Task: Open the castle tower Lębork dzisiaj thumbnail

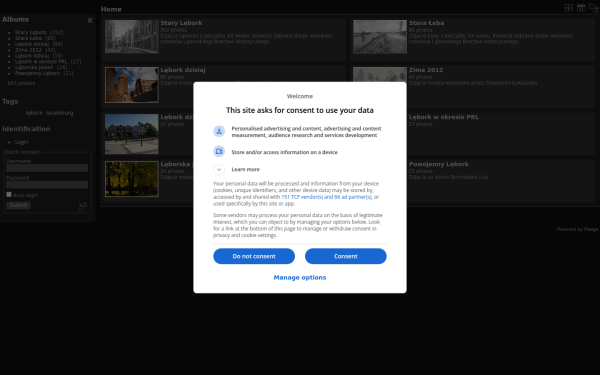Action: tap(132, 85)
